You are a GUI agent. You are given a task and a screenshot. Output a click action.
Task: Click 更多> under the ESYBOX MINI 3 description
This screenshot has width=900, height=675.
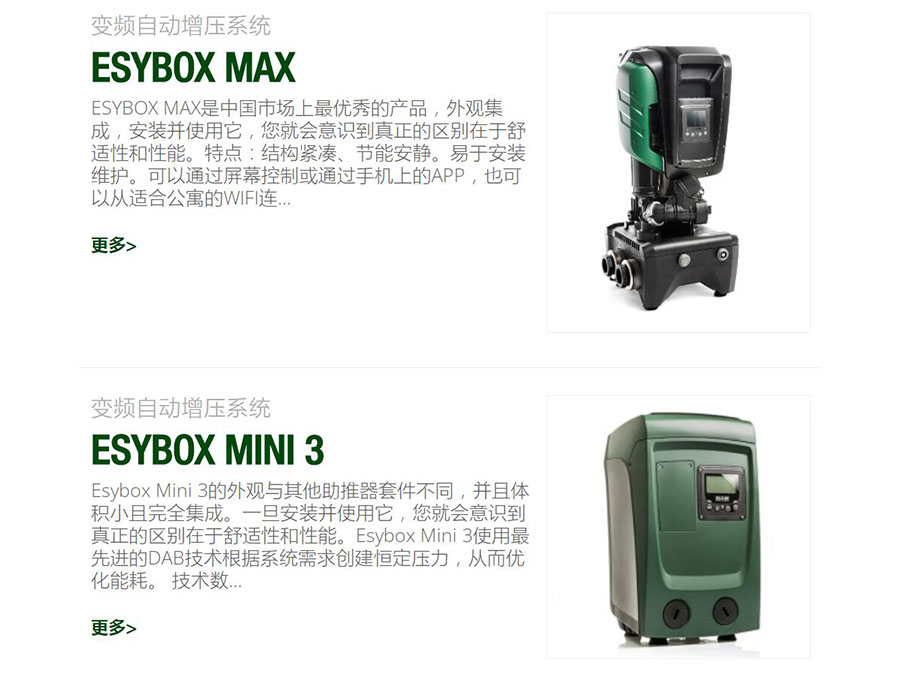click(x=114, y=627)
